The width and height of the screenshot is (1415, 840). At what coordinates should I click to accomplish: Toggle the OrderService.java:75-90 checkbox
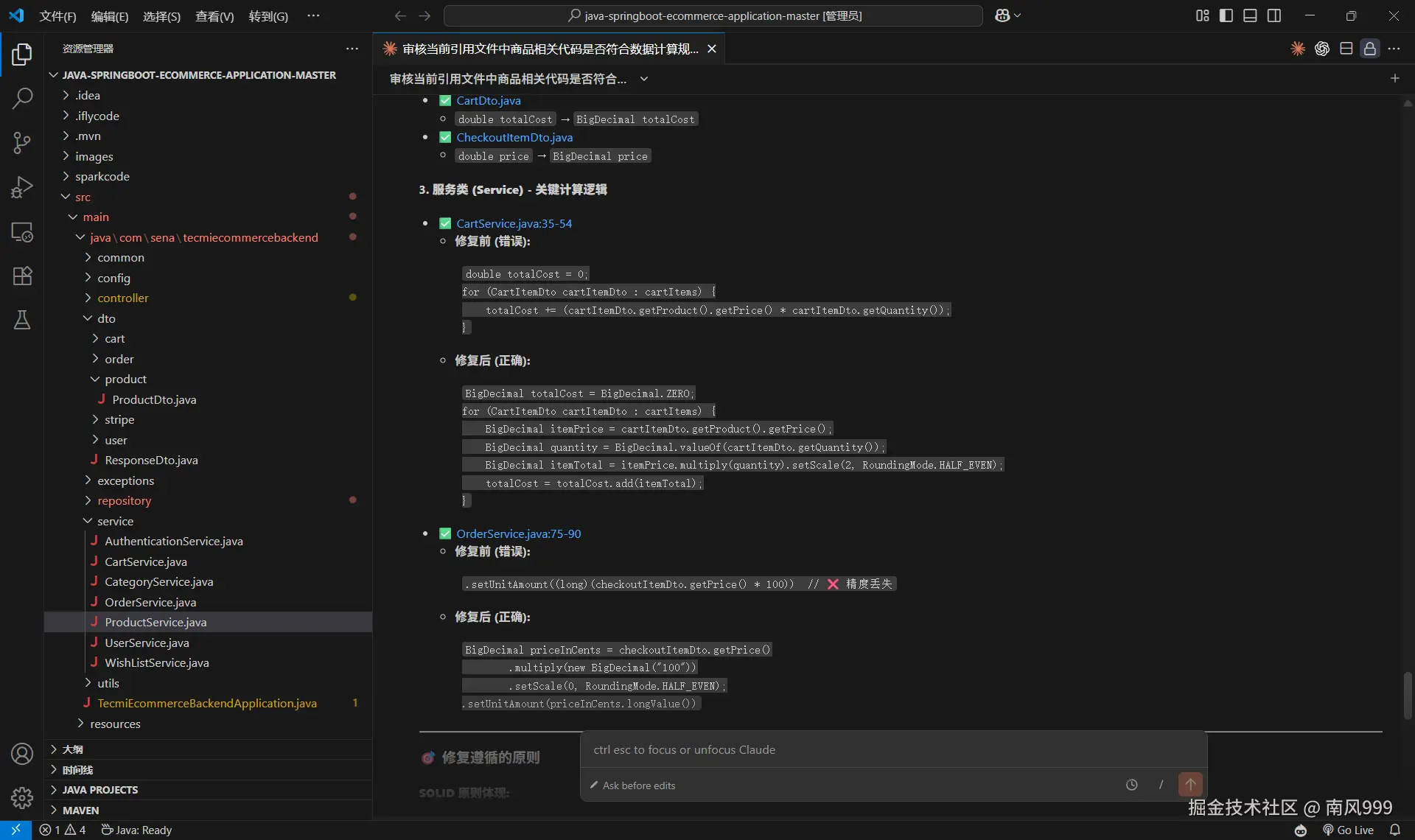tap(445, 533)
